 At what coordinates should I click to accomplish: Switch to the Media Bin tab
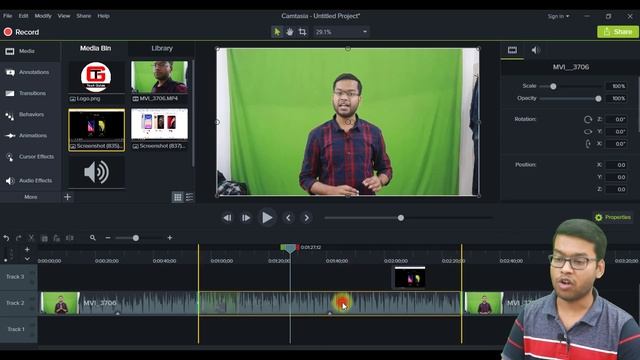point(96,48)
